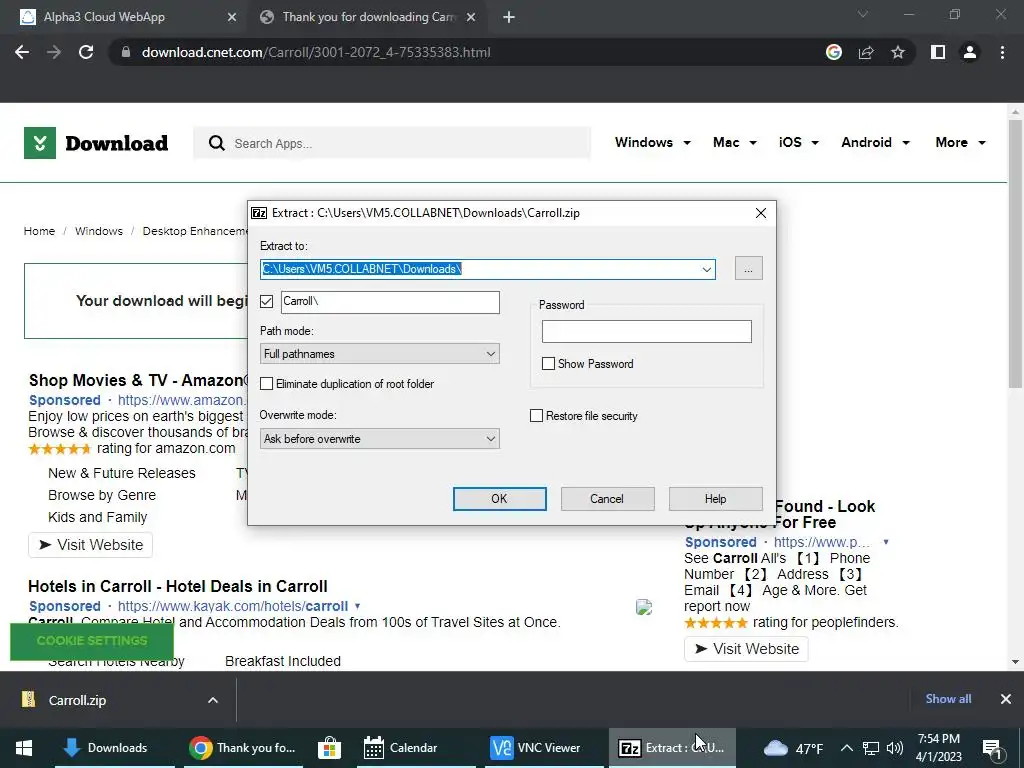
Task: Enable Restore file security
Action: 536,416
